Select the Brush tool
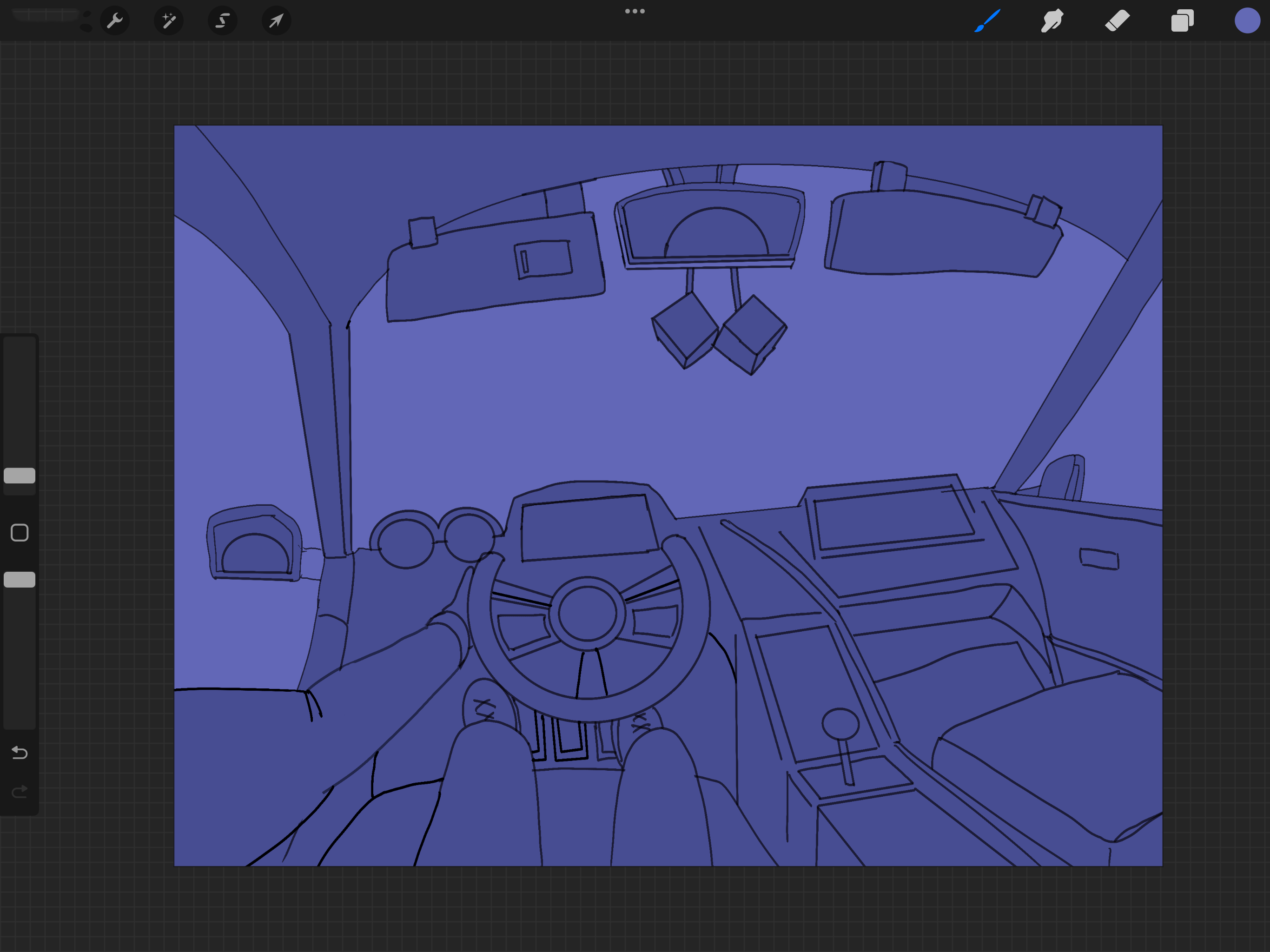Image resolution: width=1270 pixels, height=952 pixels. [x=987, y=20]
